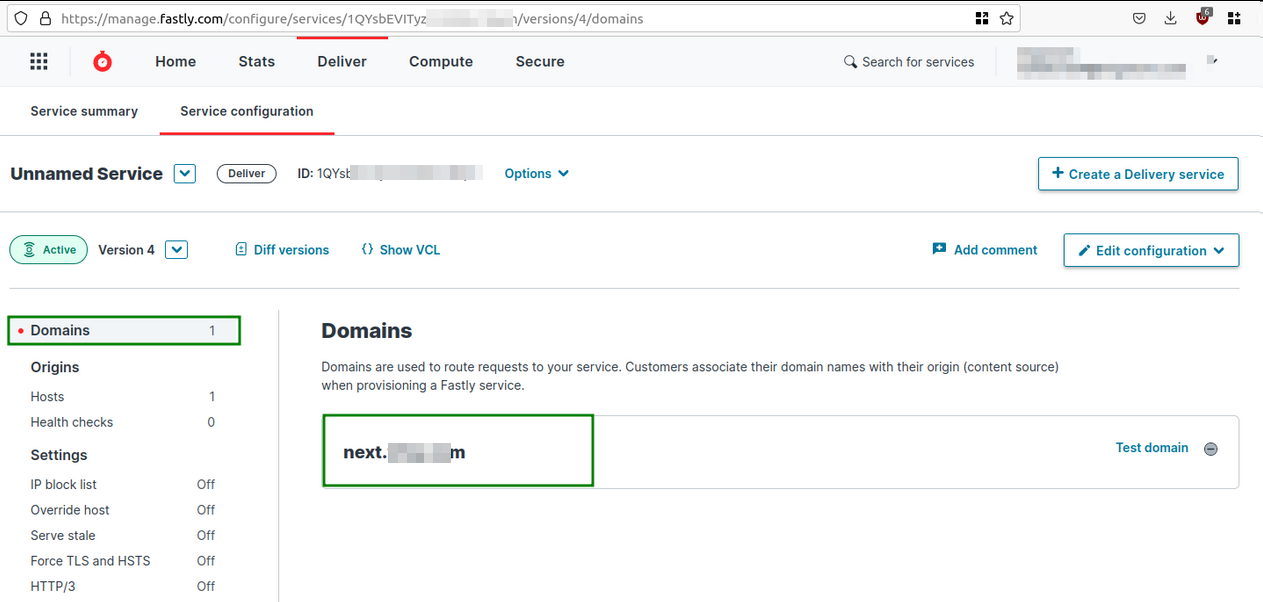Viewport: 1263px width, 602px height.
Task: Expand the Options dropdown menu
Action: click(x=537, y=174)
